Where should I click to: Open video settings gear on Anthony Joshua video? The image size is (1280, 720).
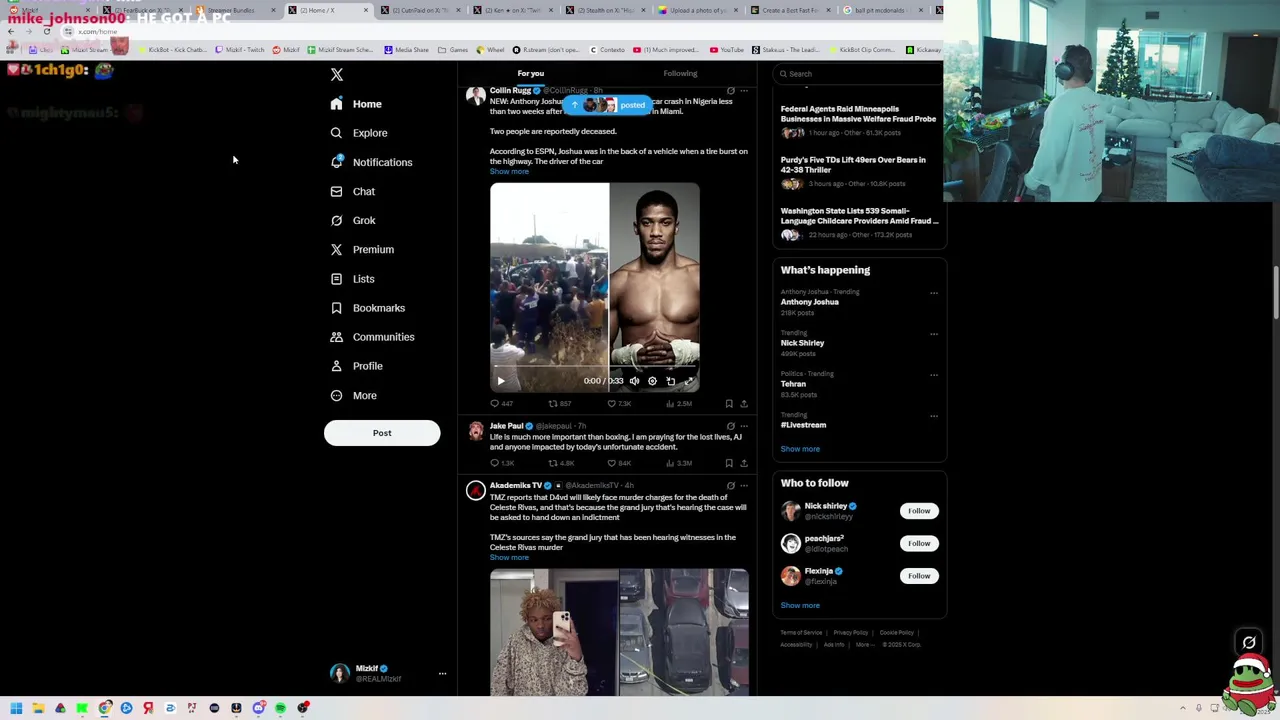click(x=652, y=381)
